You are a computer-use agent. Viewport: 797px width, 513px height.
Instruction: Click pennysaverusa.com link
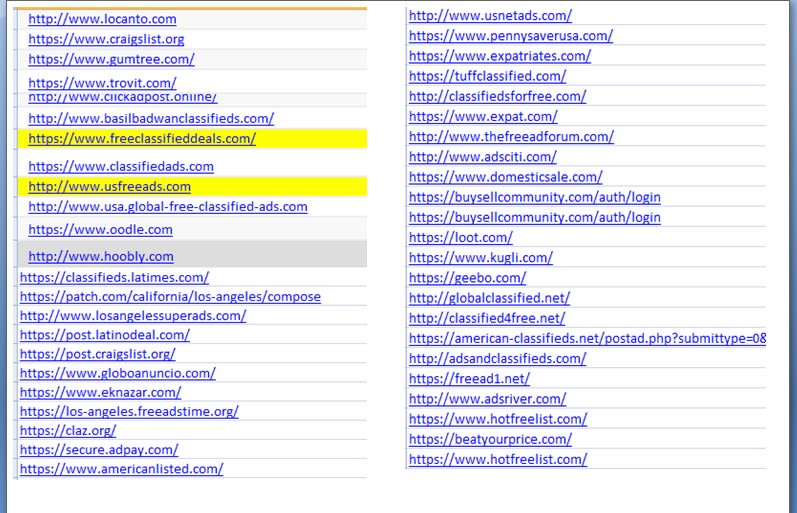point(511,36)
